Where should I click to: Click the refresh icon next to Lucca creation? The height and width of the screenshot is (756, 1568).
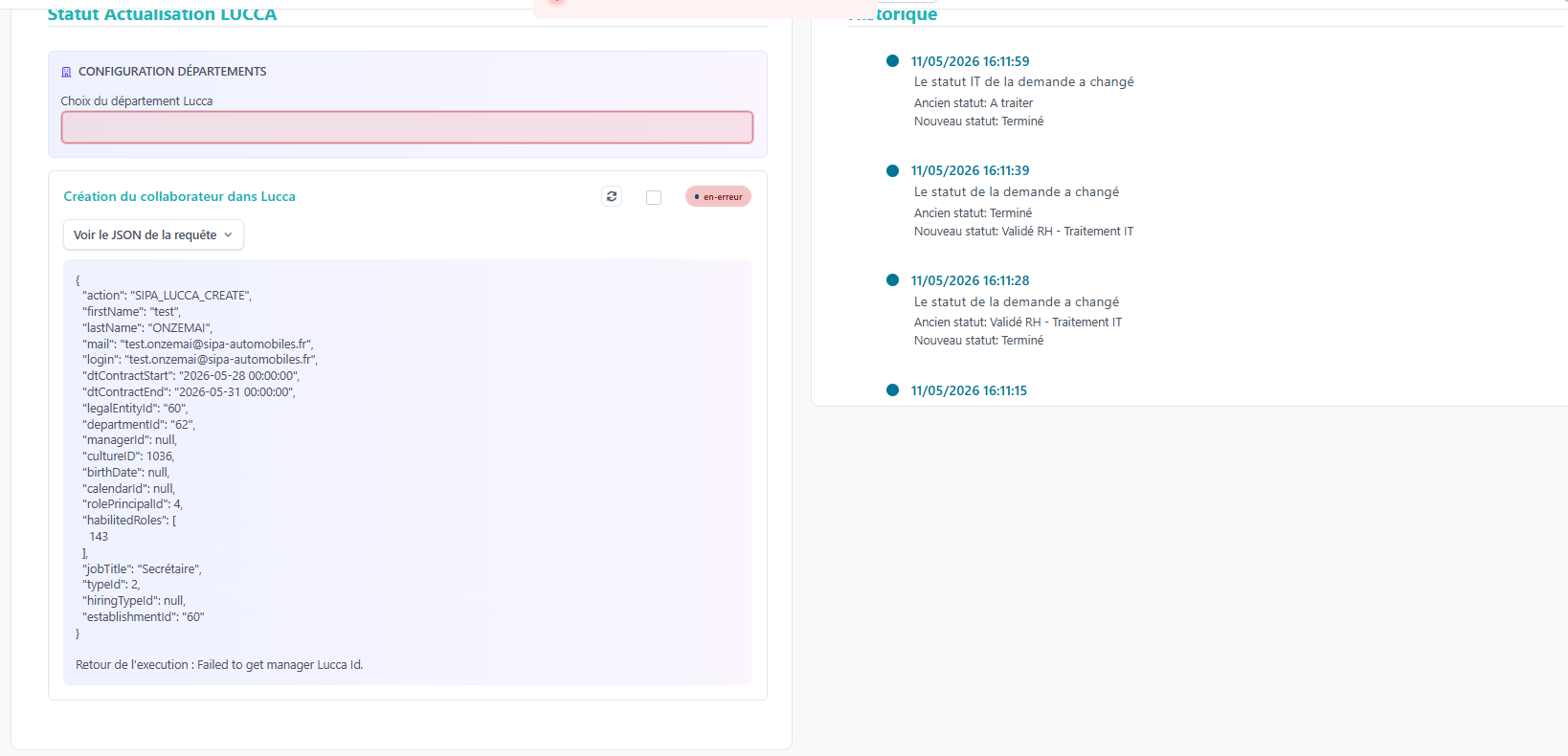612,196
